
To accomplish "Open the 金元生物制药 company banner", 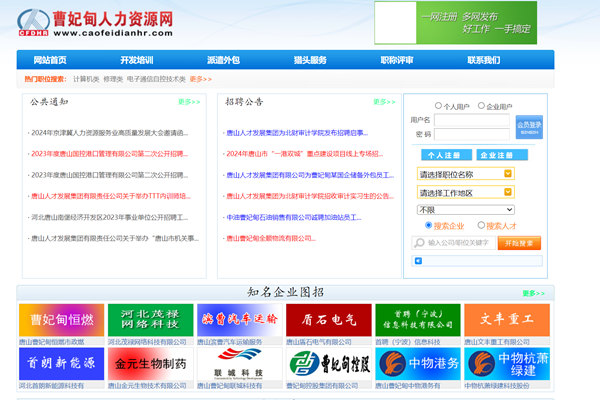I will tap(150, 364).
